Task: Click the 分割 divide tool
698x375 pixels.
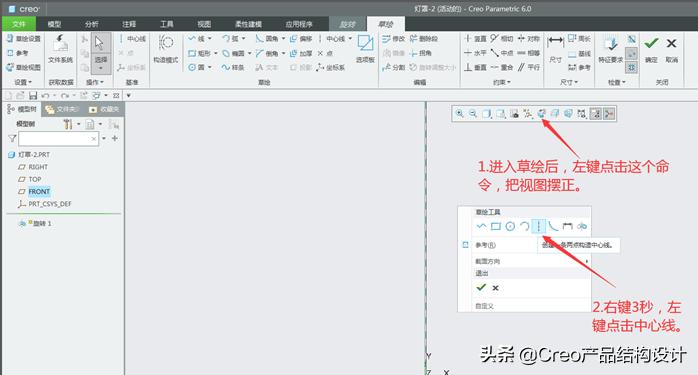Action: point(394,67)
